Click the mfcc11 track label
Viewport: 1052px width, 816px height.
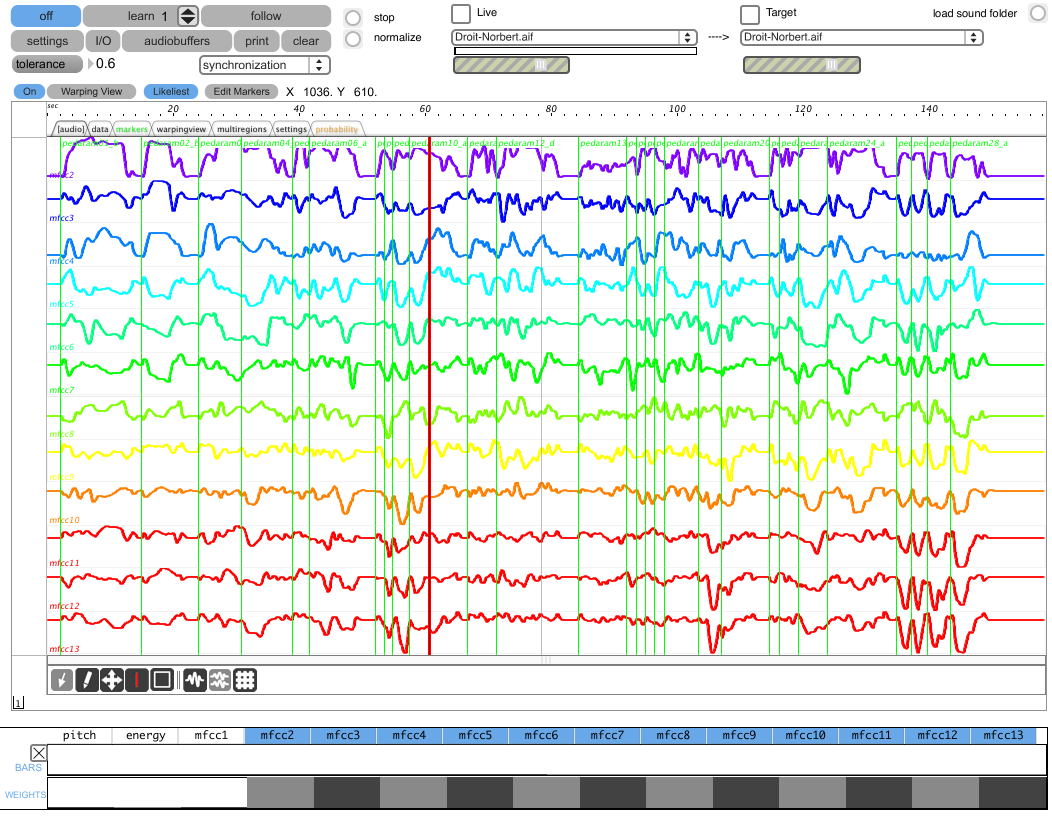click(64, 562)
